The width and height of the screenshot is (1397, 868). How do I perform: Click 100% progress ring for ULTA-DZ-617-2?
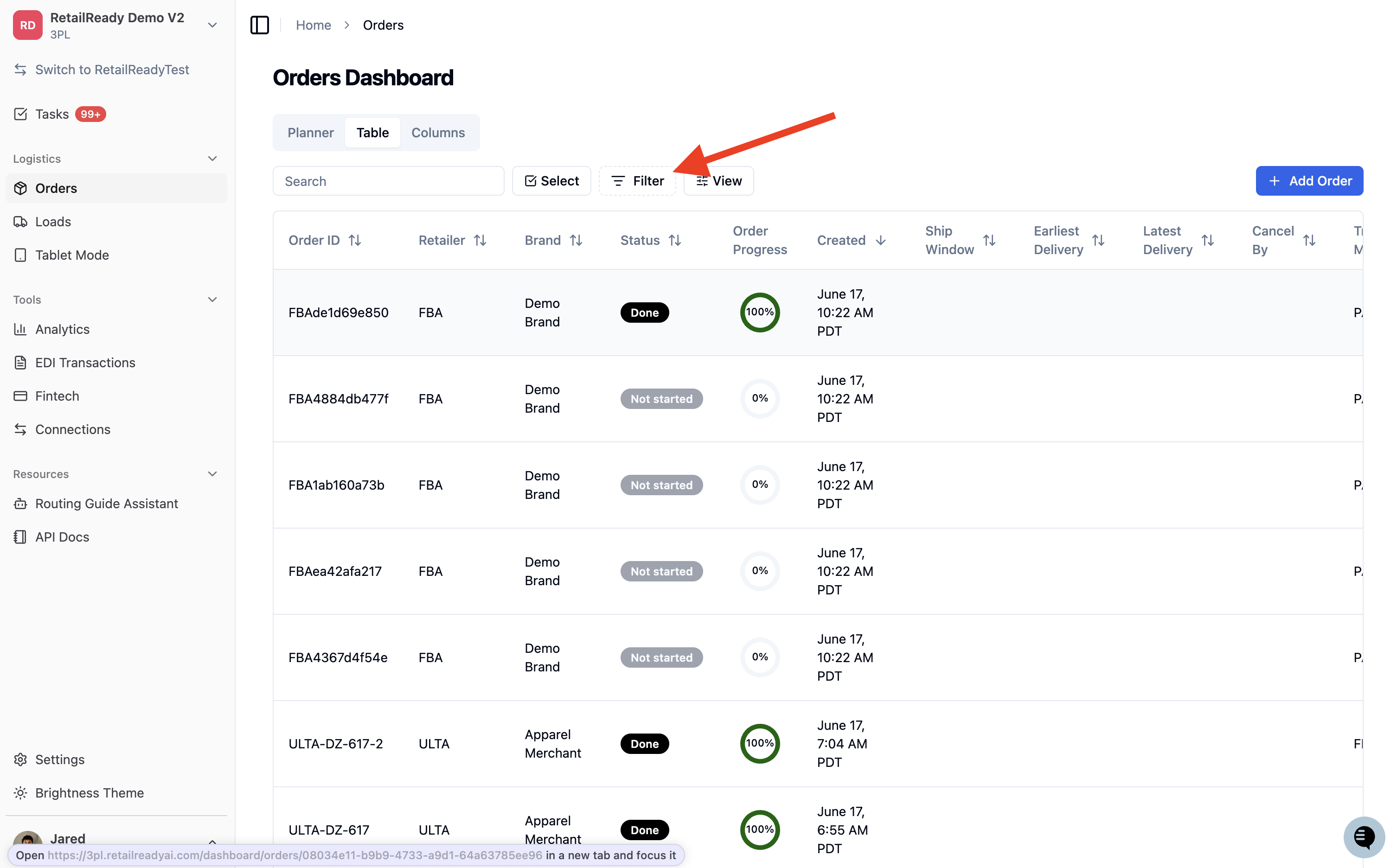tap(760, 743)
